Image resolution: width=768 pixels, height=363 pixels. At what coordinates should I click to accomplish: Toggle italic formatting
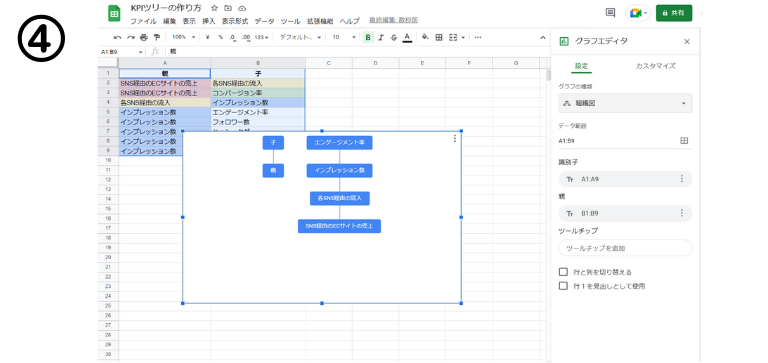pos(381,37)
